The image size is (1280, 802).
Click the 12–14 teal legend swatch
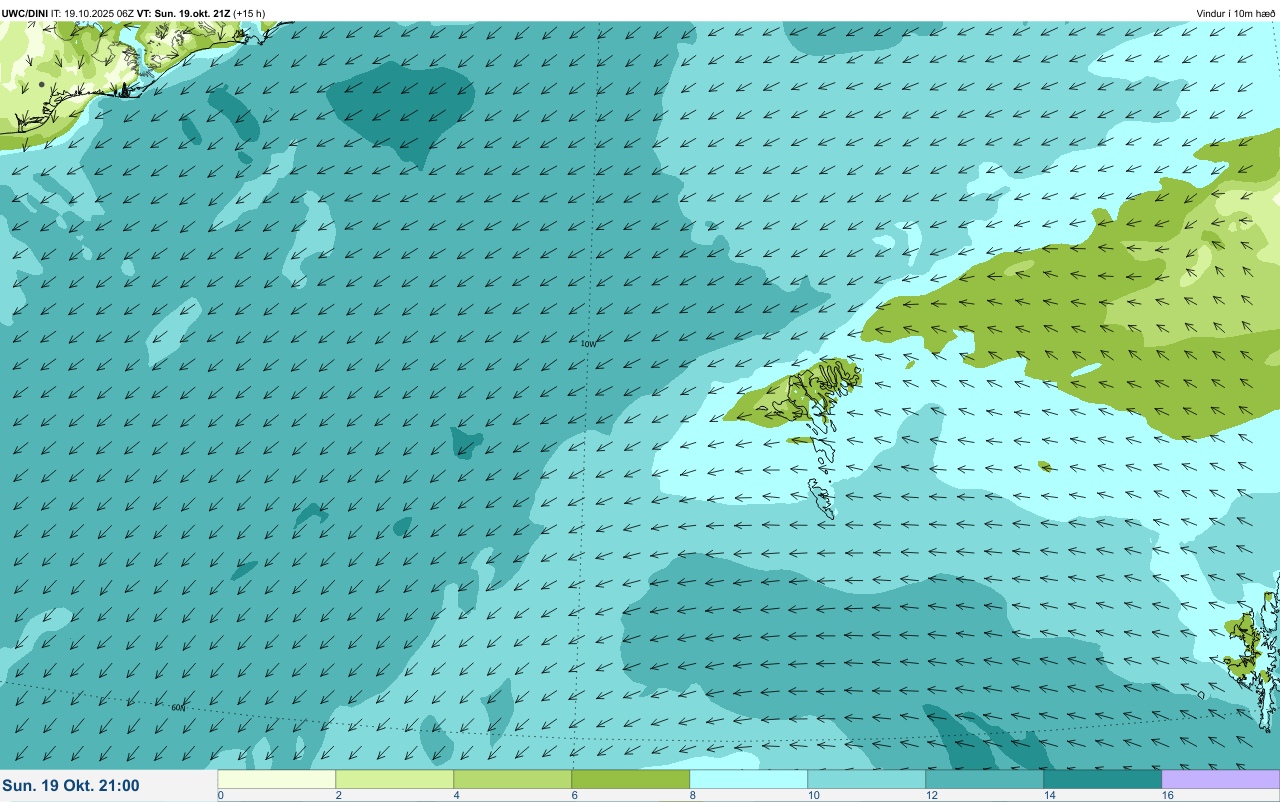tap(985, 779)
